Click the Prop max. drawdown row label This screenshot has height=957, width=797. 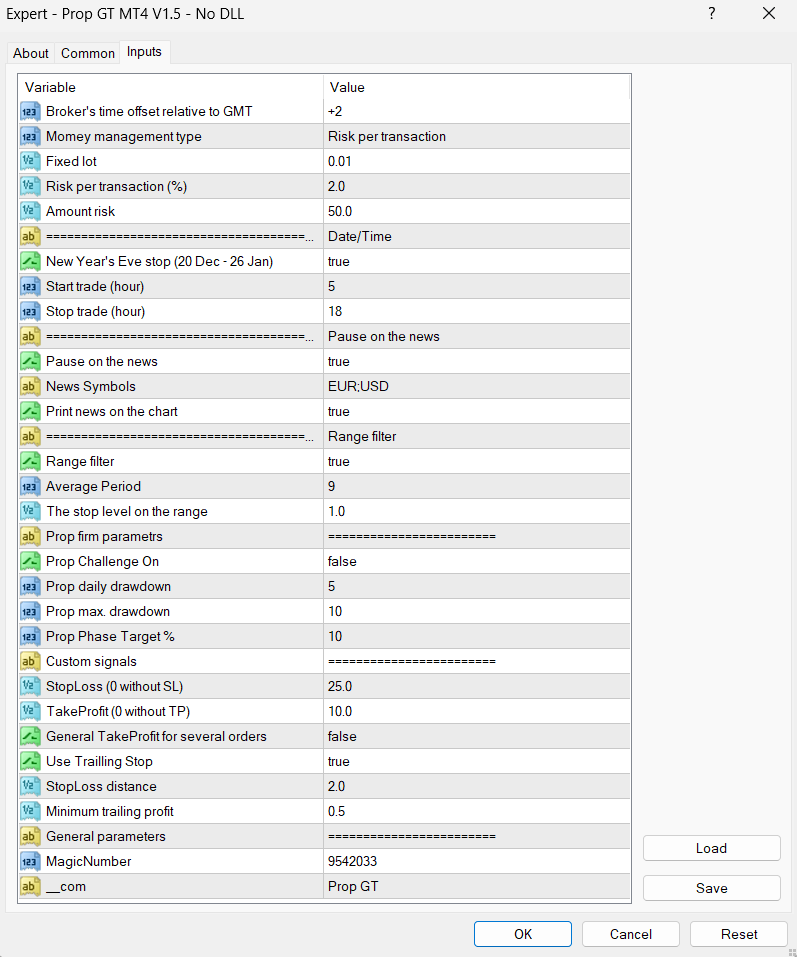pyautogui.click(x=108, y=612)
